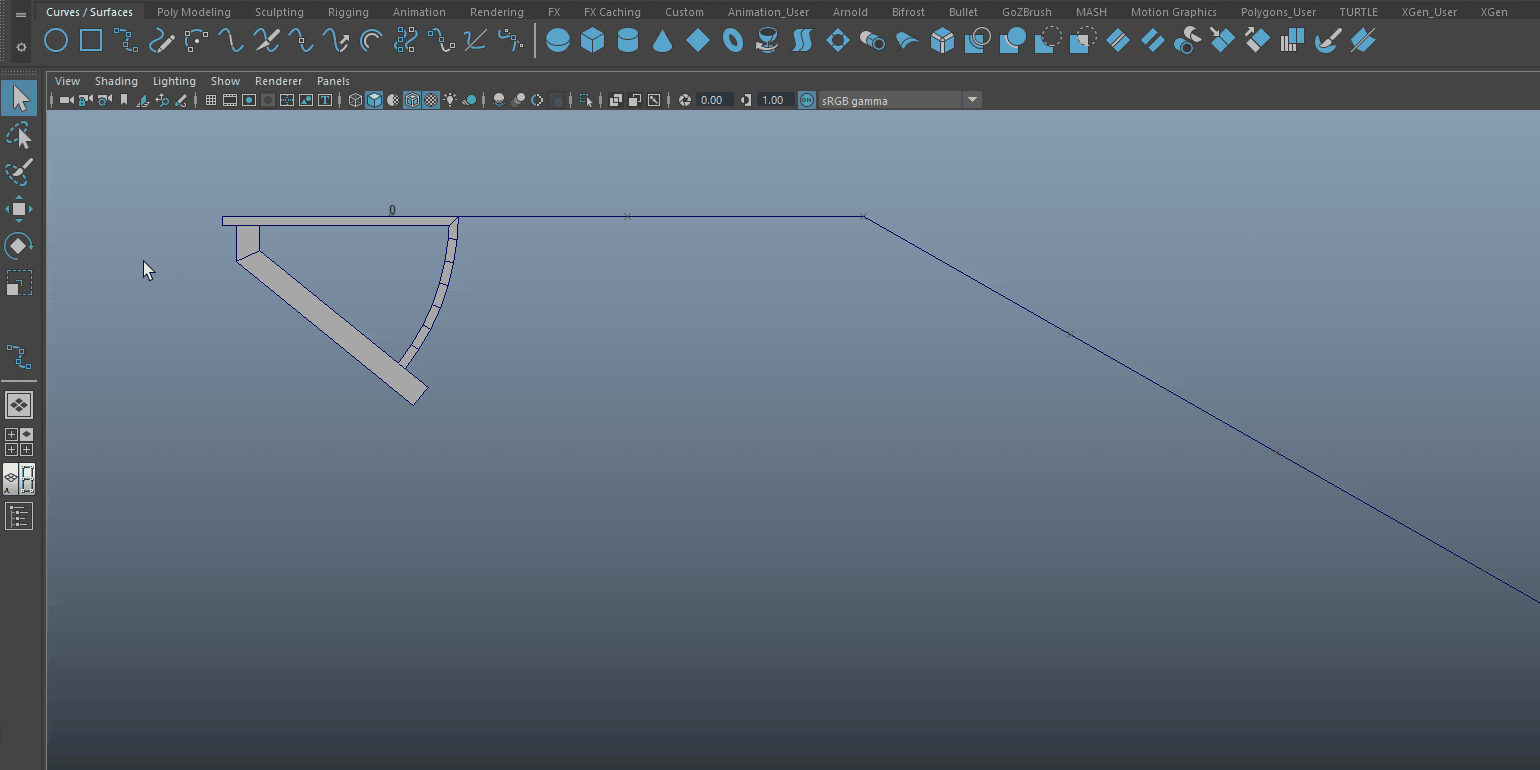Screen dimensions: 1540x770
Task: Open the View panel menu
Action: point(67,81)
